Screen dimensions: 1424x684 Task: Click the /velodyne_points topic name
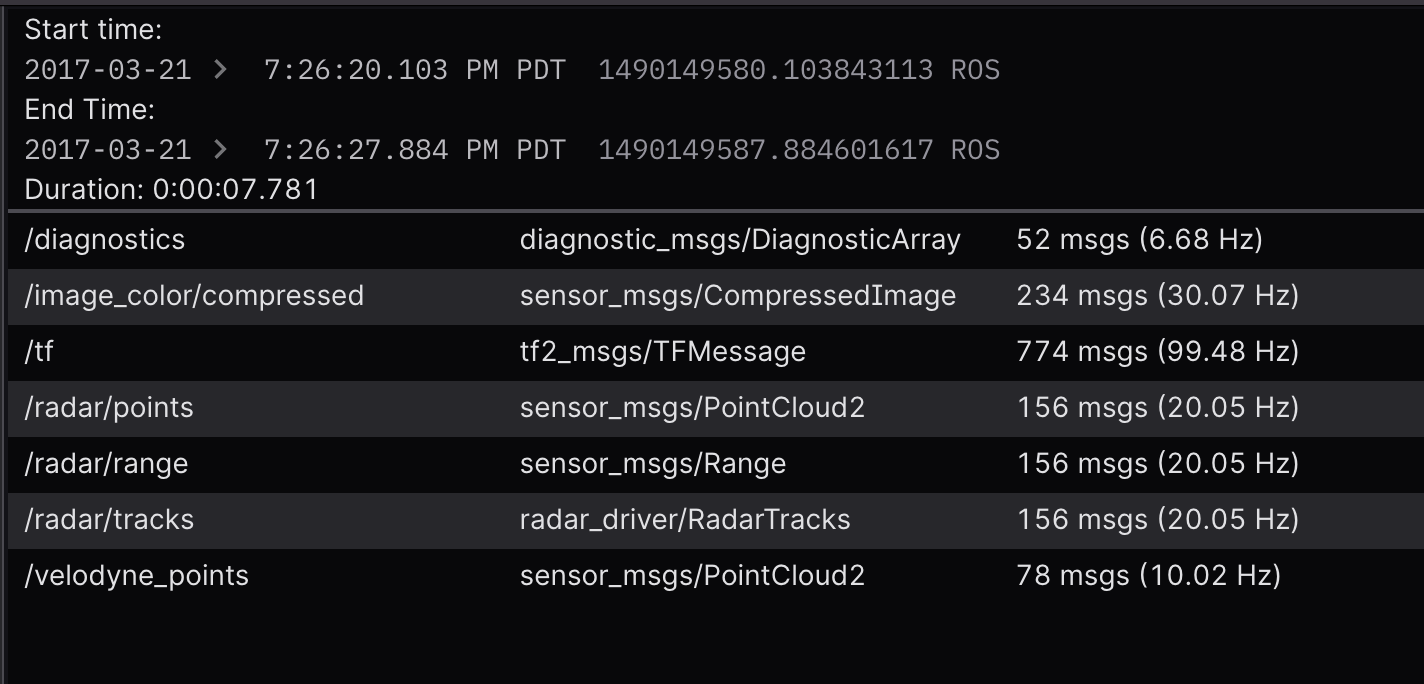(x=136, y=576)
